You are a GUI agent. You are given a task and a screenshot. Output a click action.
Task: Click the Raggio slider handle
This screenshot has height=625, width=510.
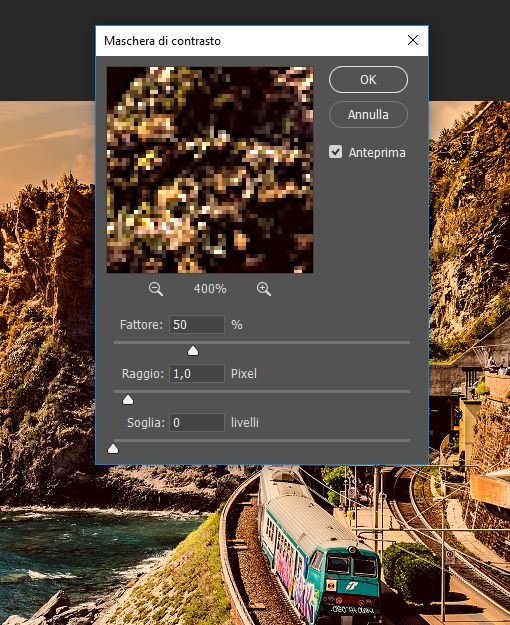coord(128,400)
